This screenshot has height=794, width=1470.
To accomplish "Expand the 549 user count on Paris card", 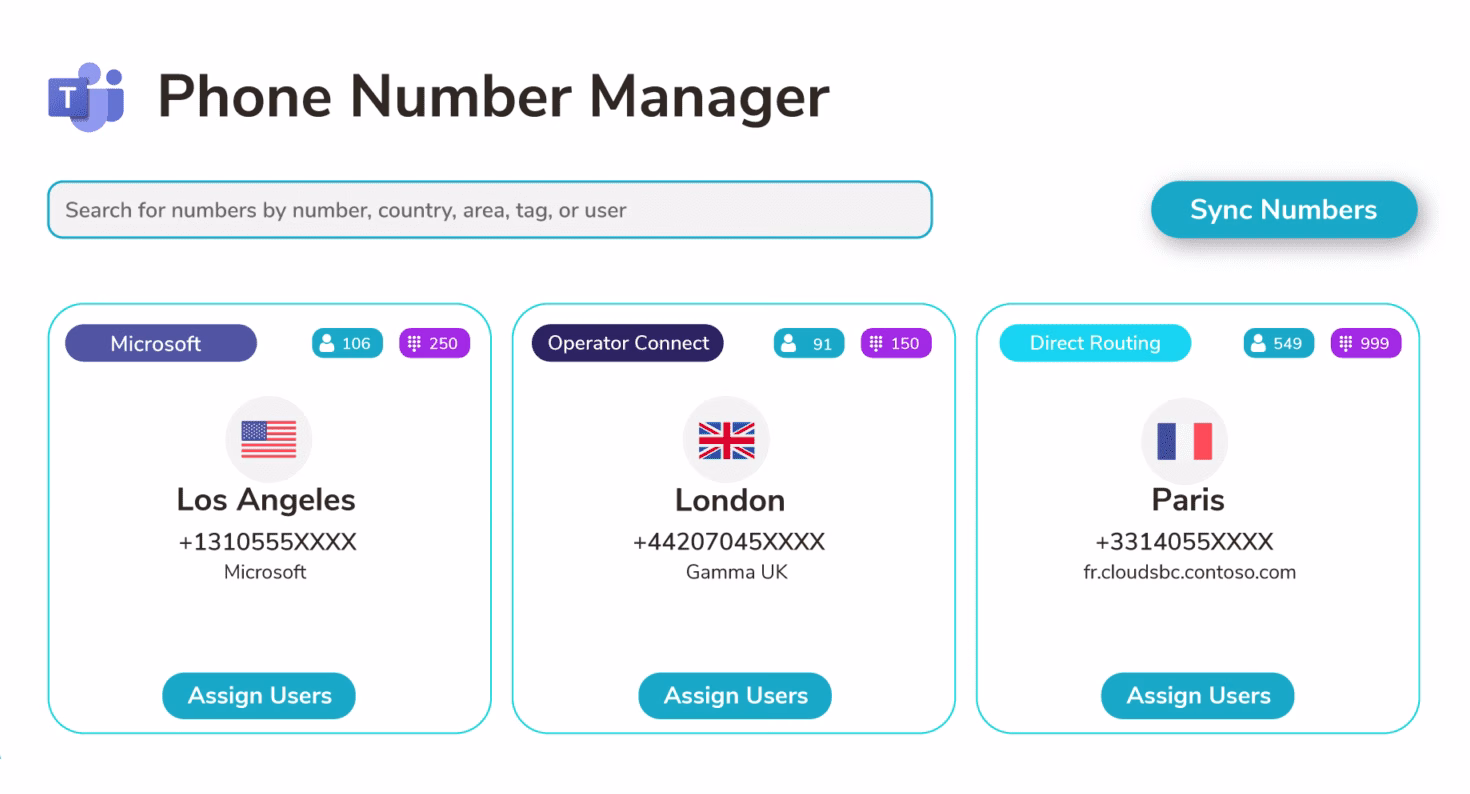I will [x=1277, y=343].
